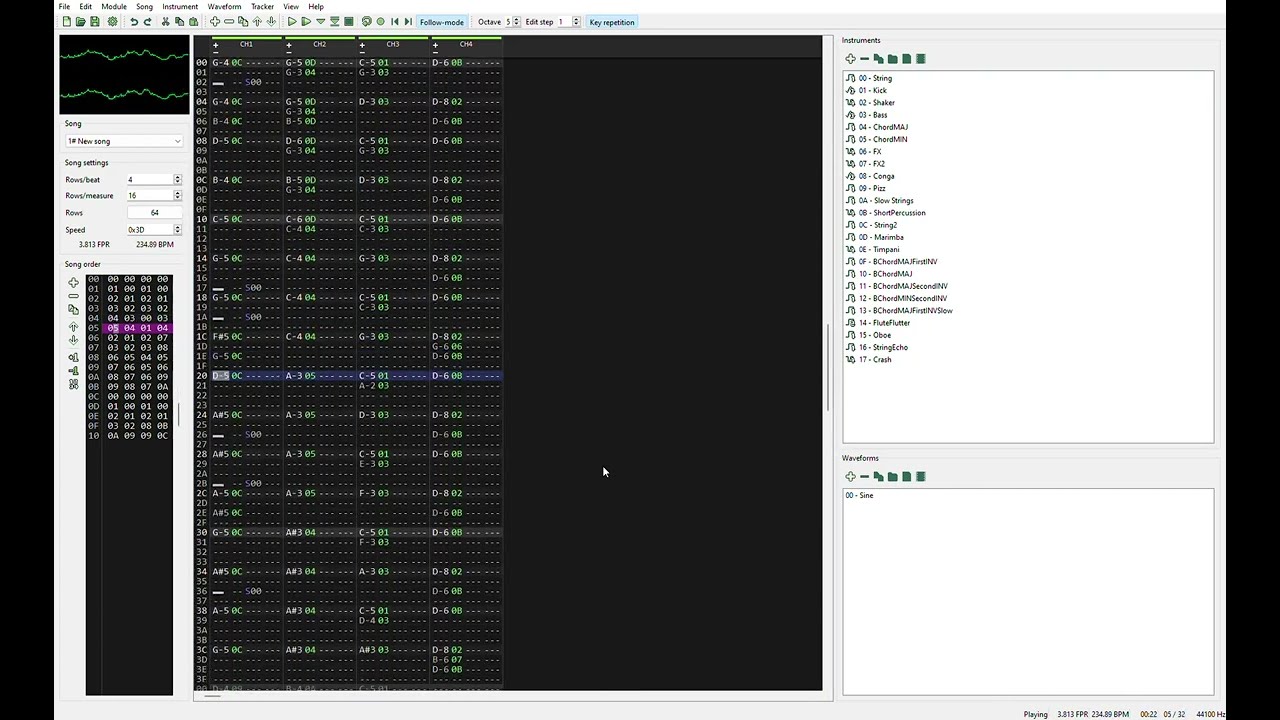
Task: Adjust the Speed spinner
Action: (x=177, y=230)
